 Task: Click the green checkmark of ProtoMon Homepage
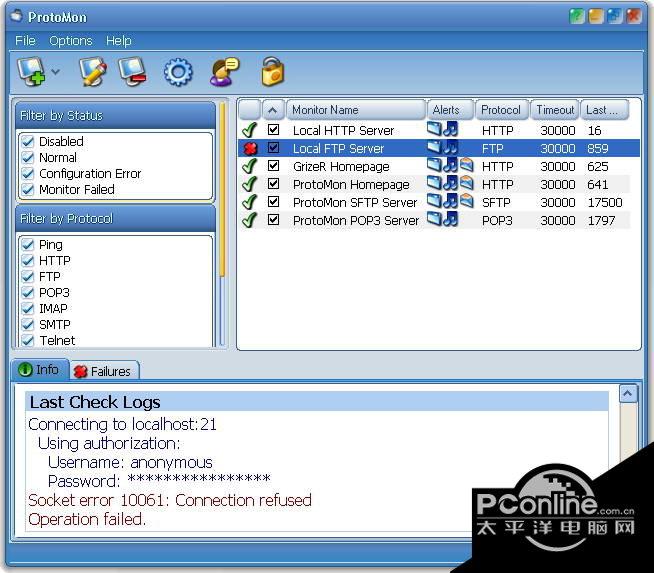(x=249, y=184)
